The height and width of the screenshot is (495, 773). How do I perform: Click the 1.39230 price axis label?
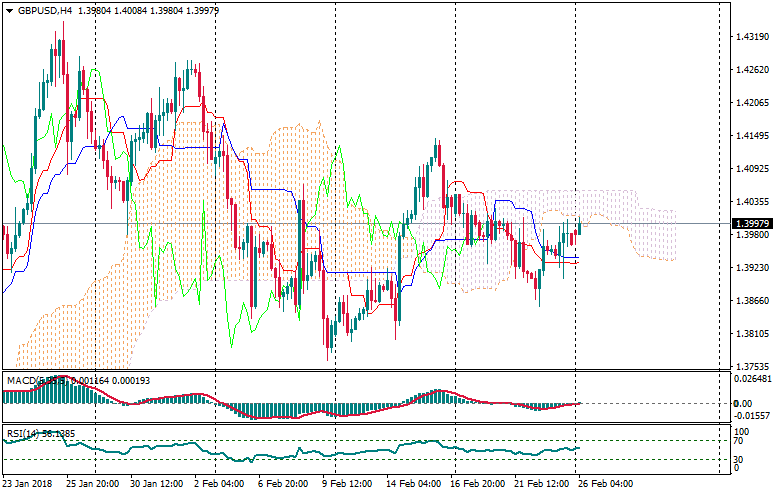751,267
